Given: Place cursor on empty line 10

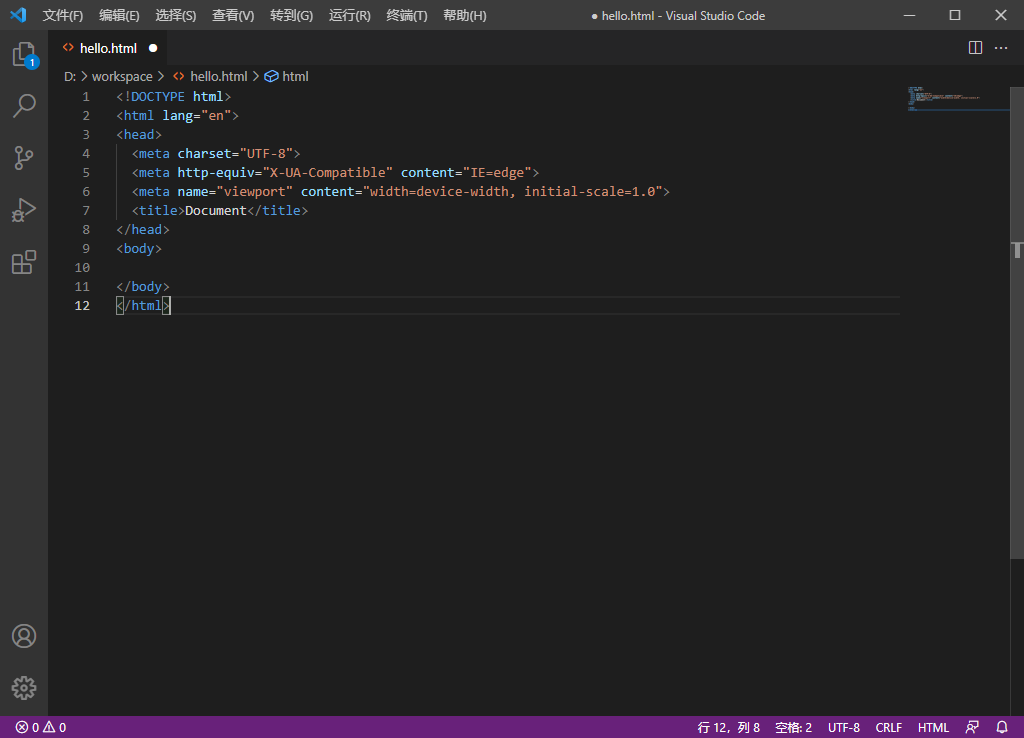Looking at the screenshot, I should [x=507, y=267].
